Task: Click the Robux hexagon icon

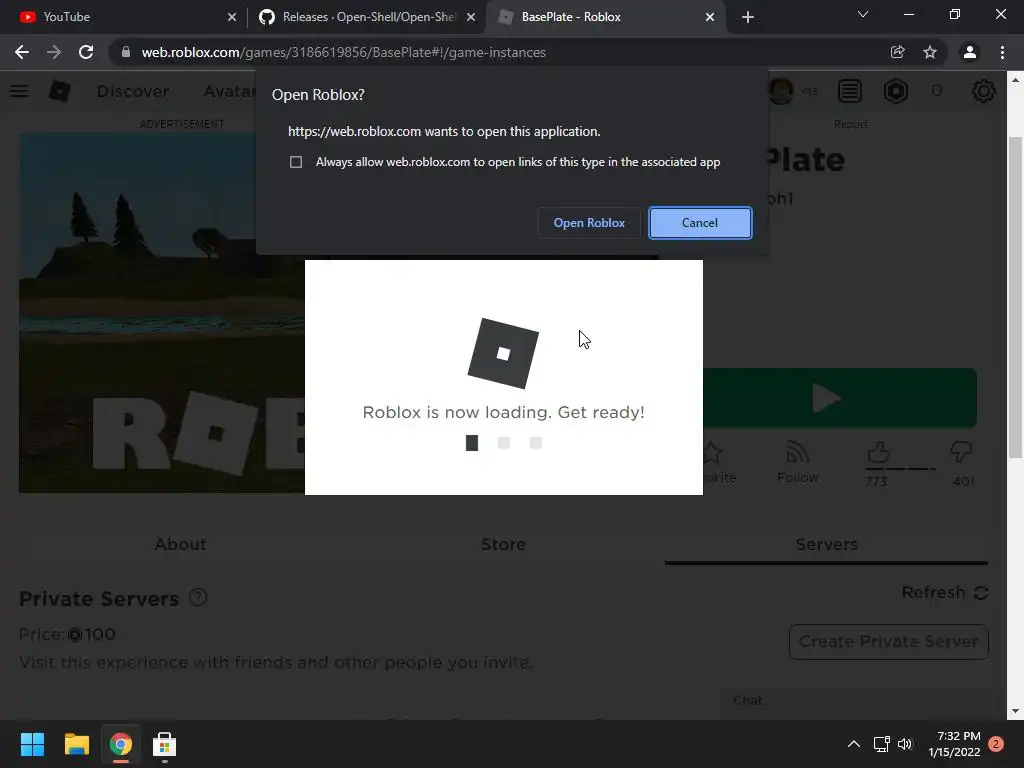Action: 896,91
